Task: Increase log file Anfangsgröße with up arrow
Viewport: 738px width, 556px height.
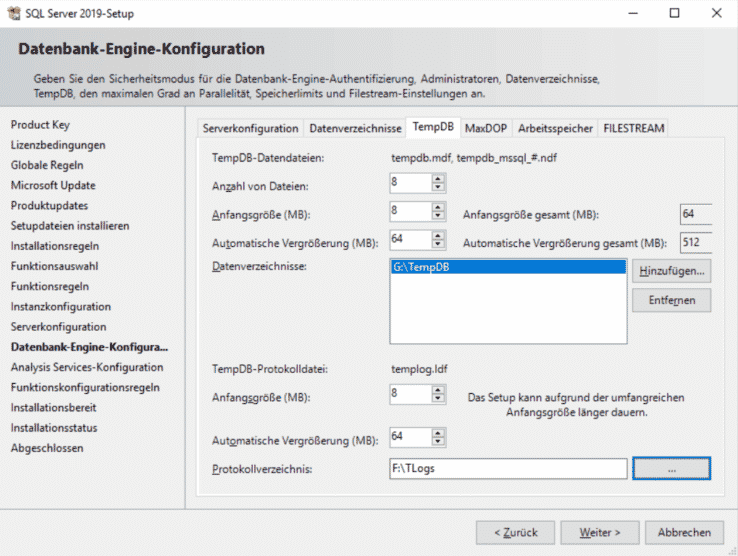Action: tap(438, 390)
